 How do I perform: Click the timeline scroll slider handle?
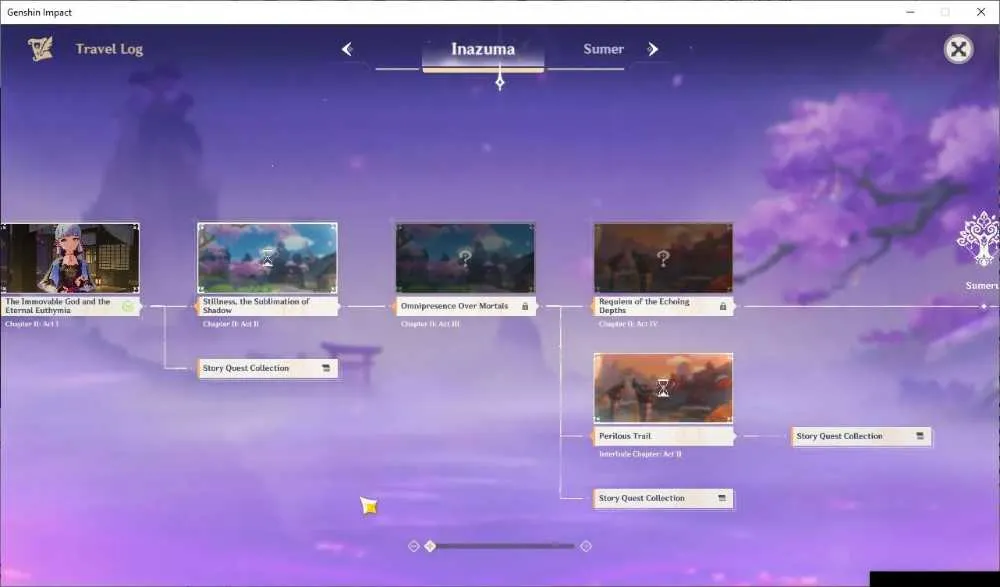(430, 546)
